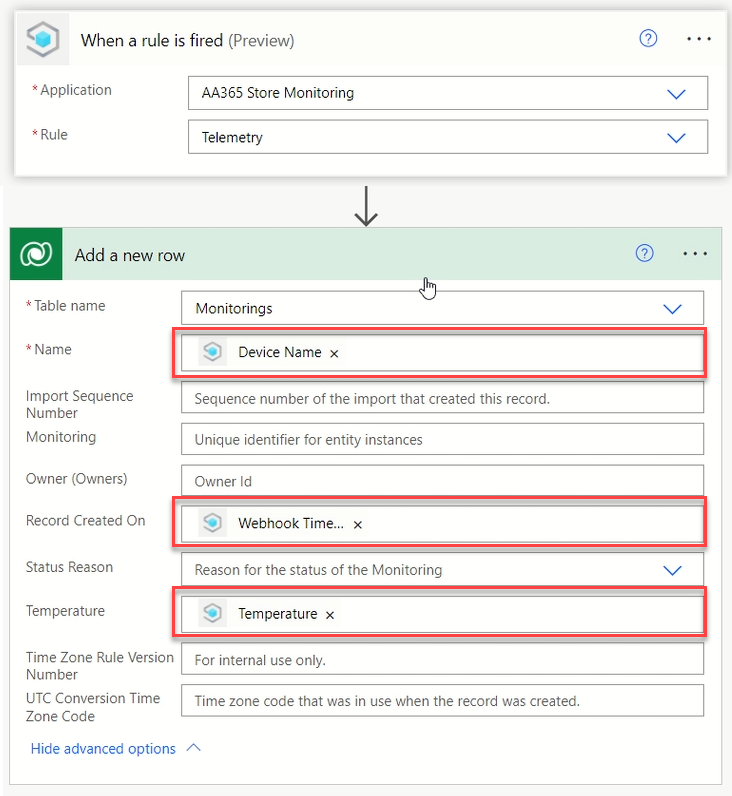Screen dimensions: 732x796
Task: Collapse with 'Hide advanced options' link
Action: (103, 749)
